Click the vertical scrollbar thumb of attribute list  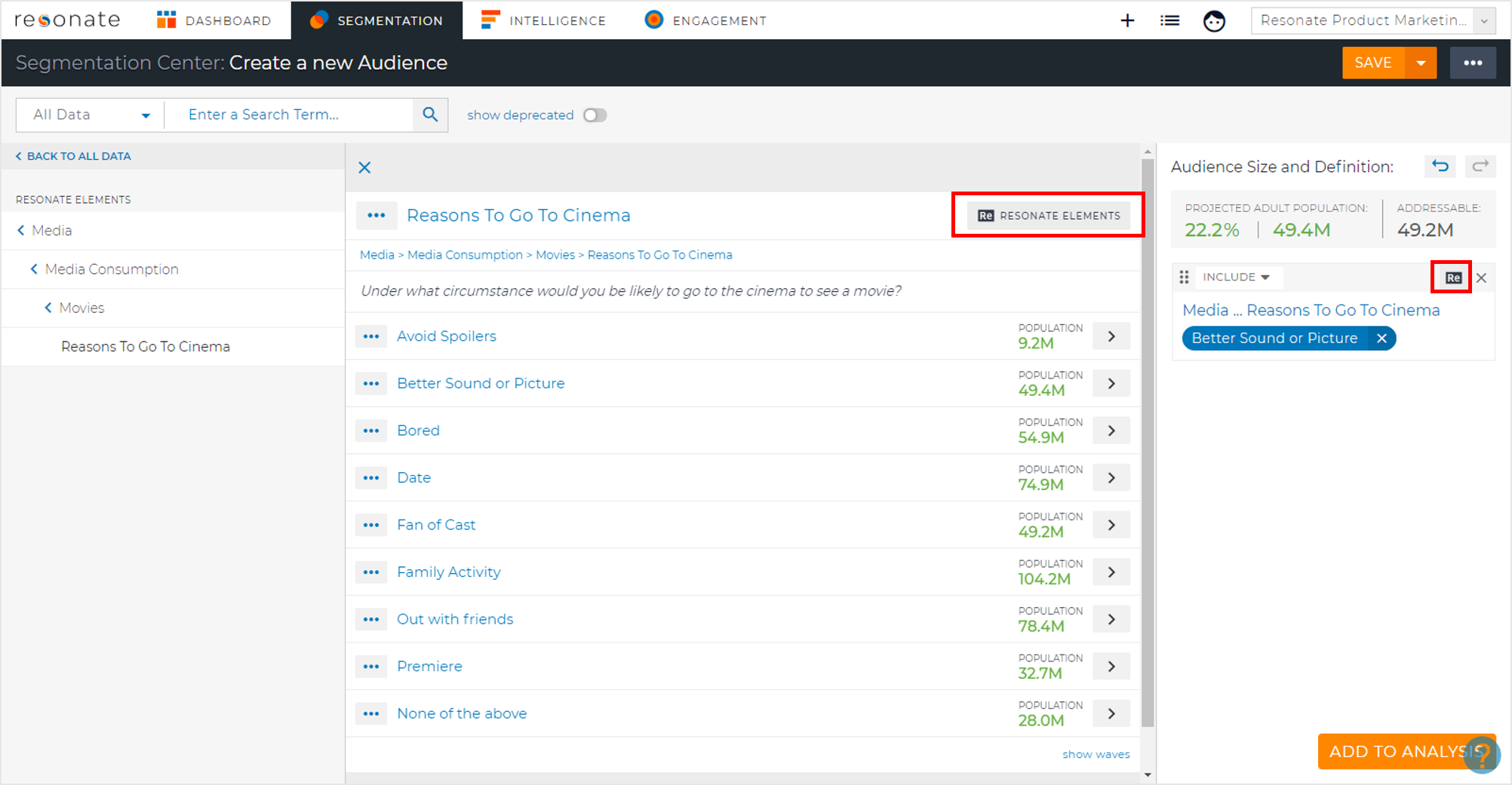(1148, 443)
